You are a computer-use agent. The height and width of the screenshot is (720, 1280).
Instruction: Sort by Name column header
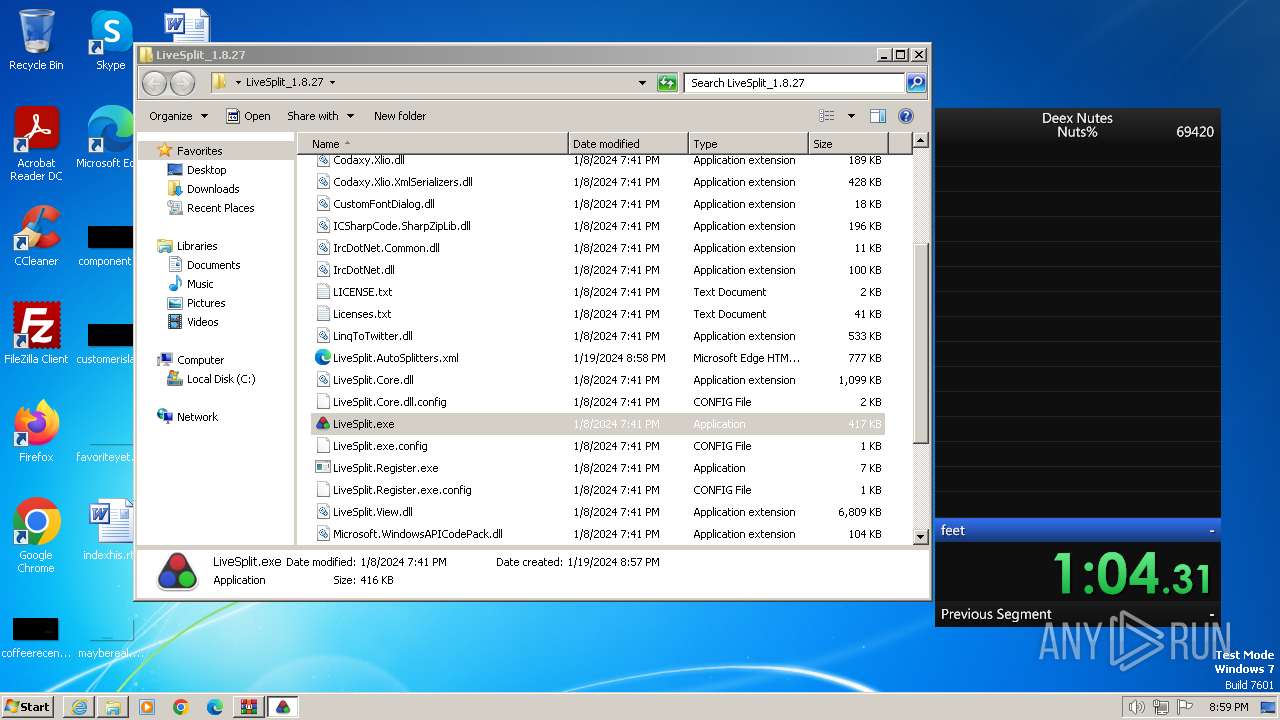[433, 144]
